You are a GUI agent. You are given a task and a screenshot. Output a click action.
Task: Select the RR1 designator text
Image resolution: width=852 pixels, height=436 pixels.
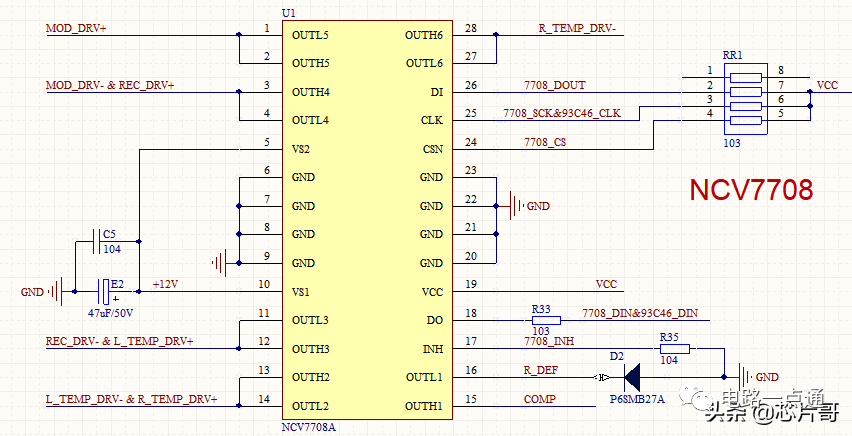click(732, 55)
